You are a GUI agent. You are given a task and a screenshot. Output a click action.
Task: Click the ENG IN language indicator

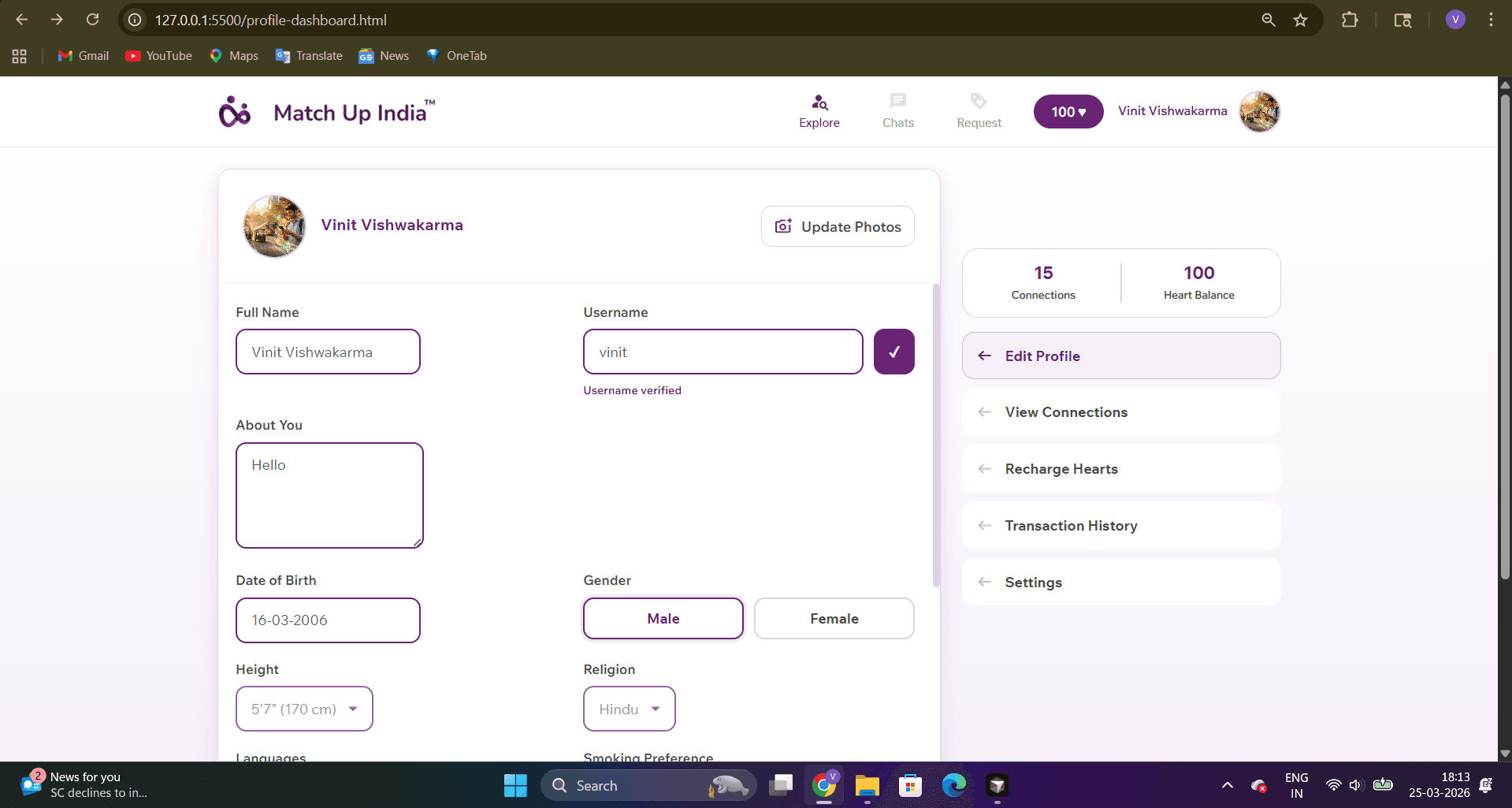point(1297,785)
